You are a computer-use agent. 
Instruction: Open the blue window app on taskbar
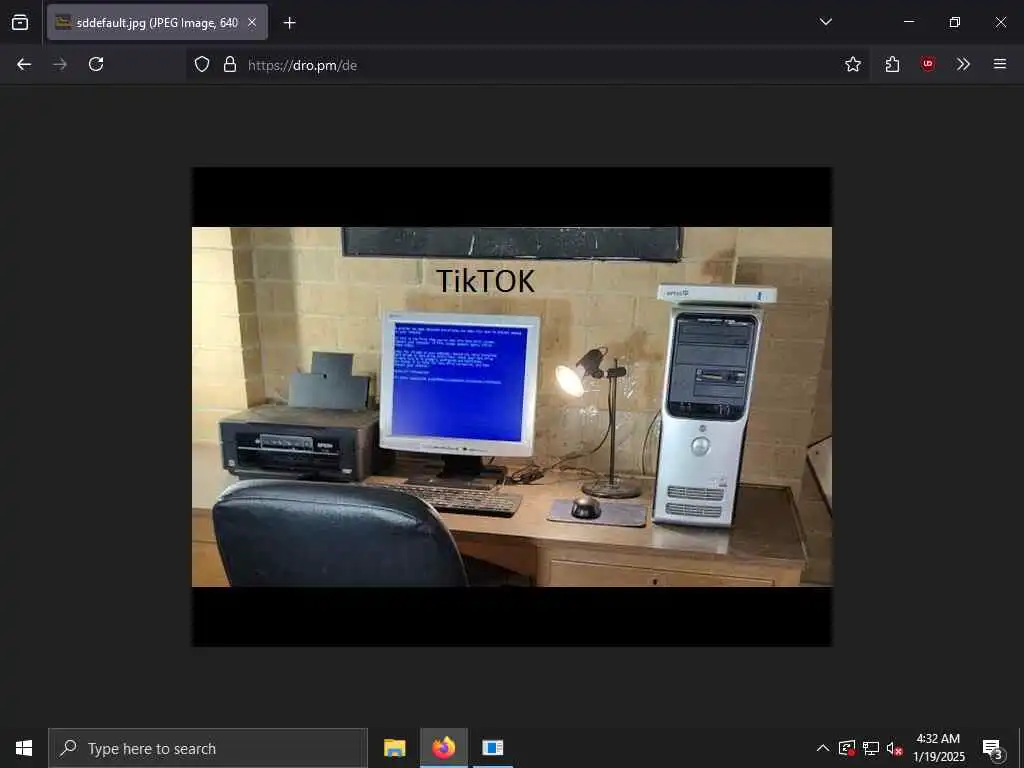(x=492, y=748)
